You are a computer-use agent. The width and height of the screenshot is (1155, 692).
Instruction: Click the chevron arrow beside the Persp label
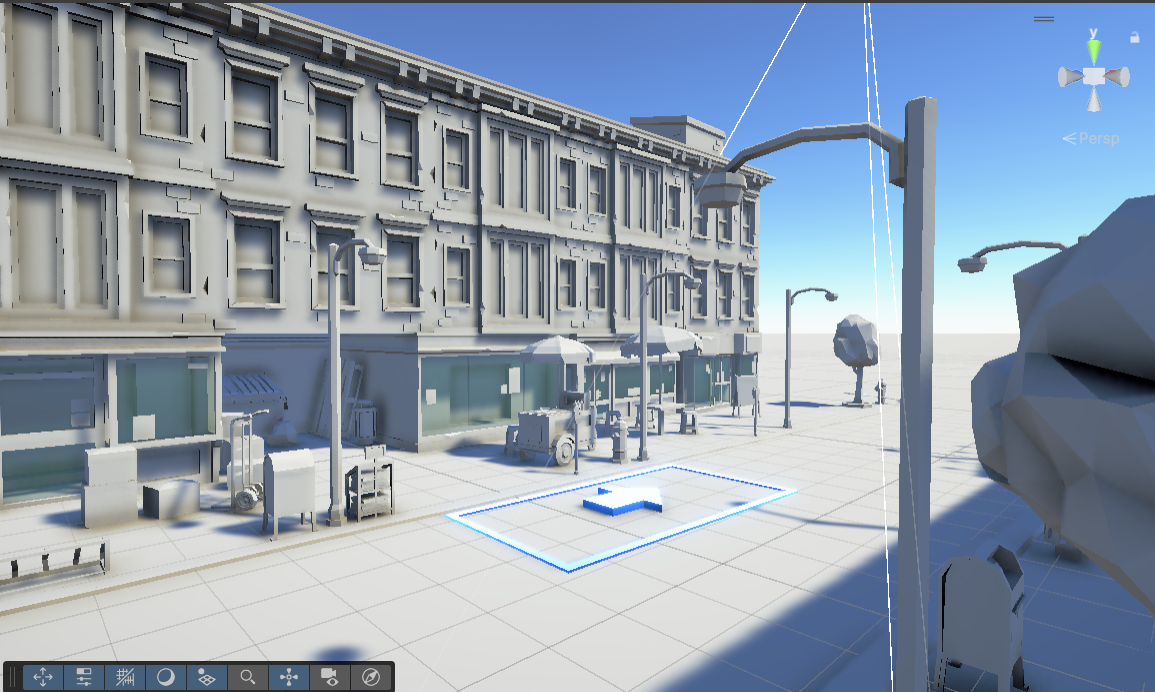point(1070,137)
